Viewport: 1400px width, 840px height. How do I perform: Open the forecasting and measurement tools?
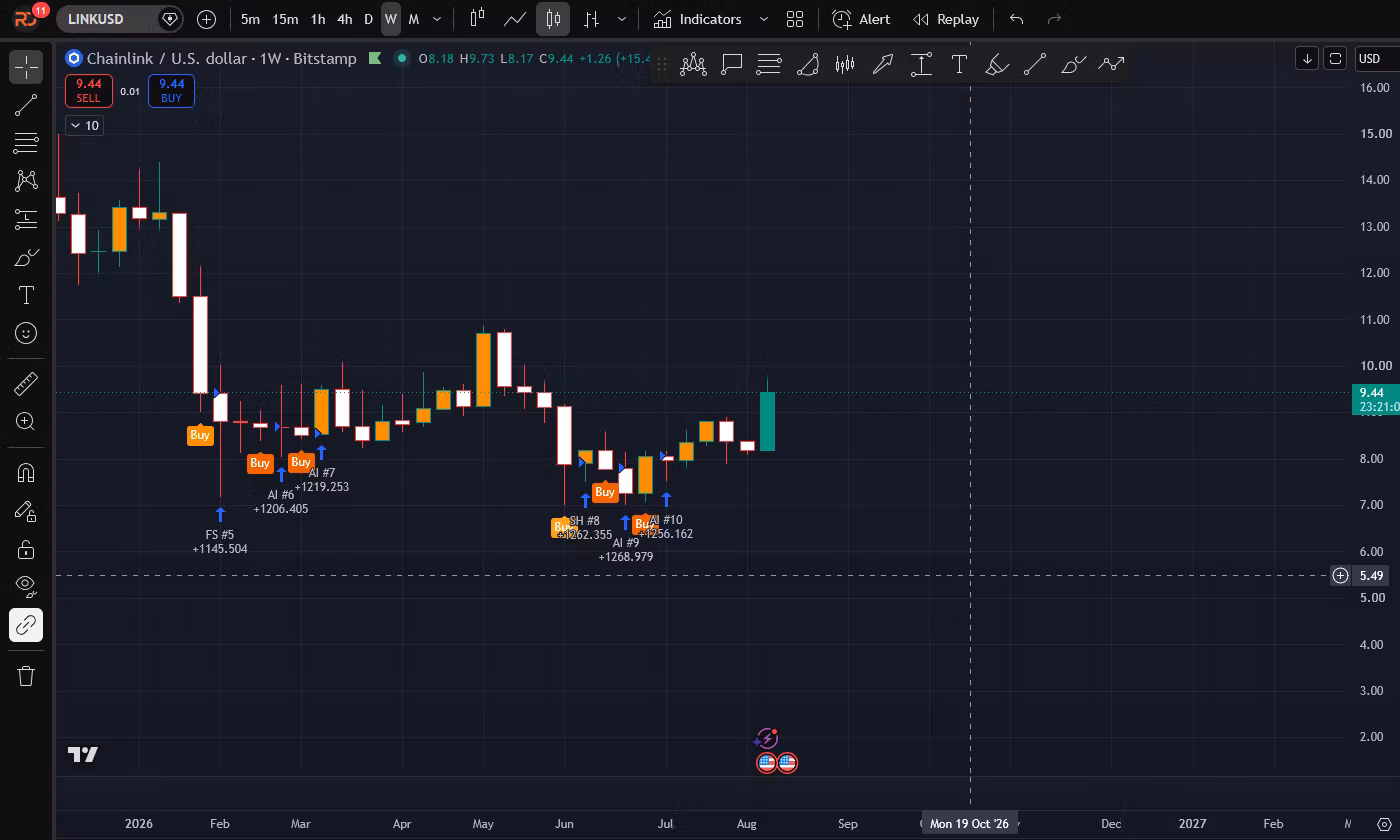click(26, 219)
